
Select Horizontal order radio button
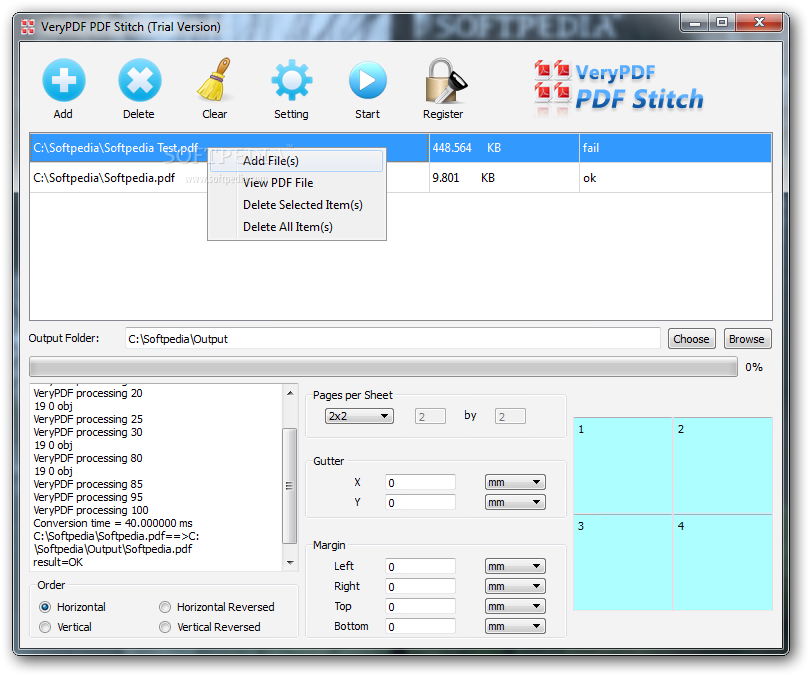pos(45,607)
